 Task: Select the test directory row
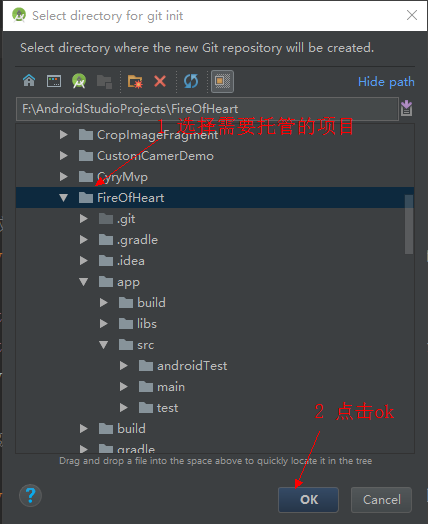(x=215, y=408)
